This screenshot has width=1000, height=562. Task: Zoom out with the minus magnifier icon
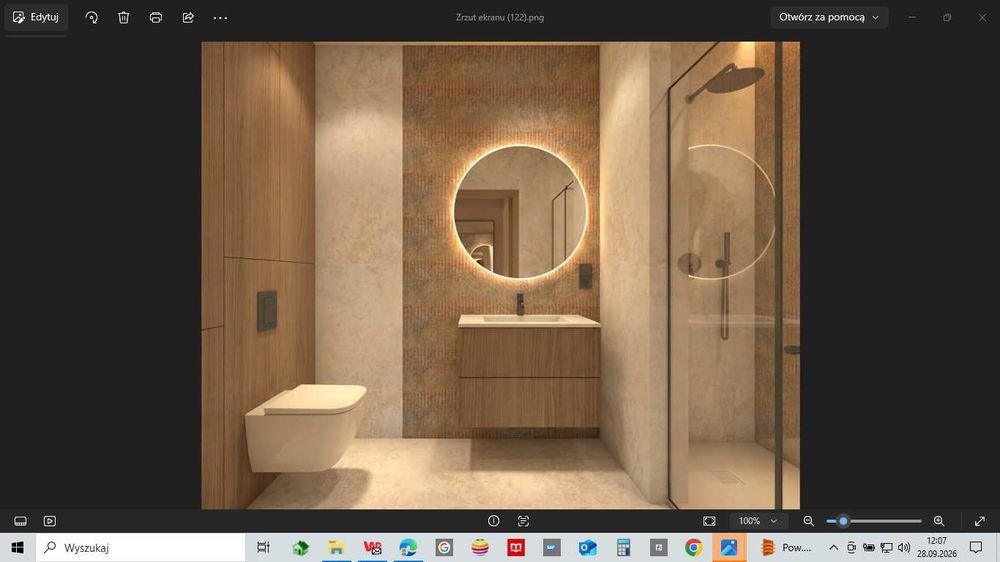(x=809, y=521)
